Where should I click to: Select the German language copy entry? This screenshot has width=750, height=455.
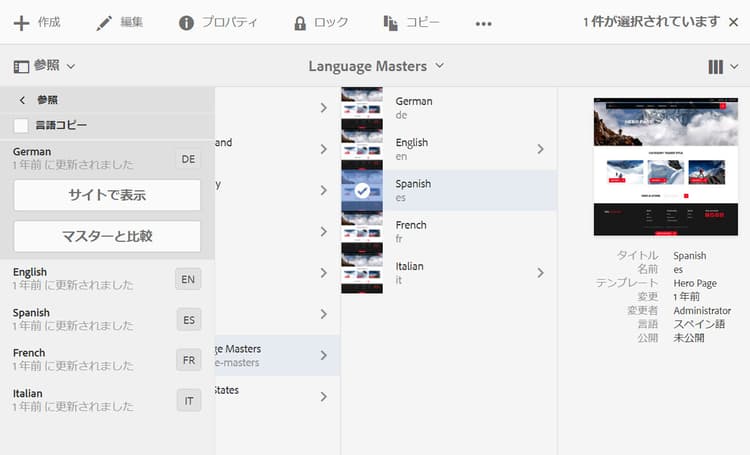[107, 158]
